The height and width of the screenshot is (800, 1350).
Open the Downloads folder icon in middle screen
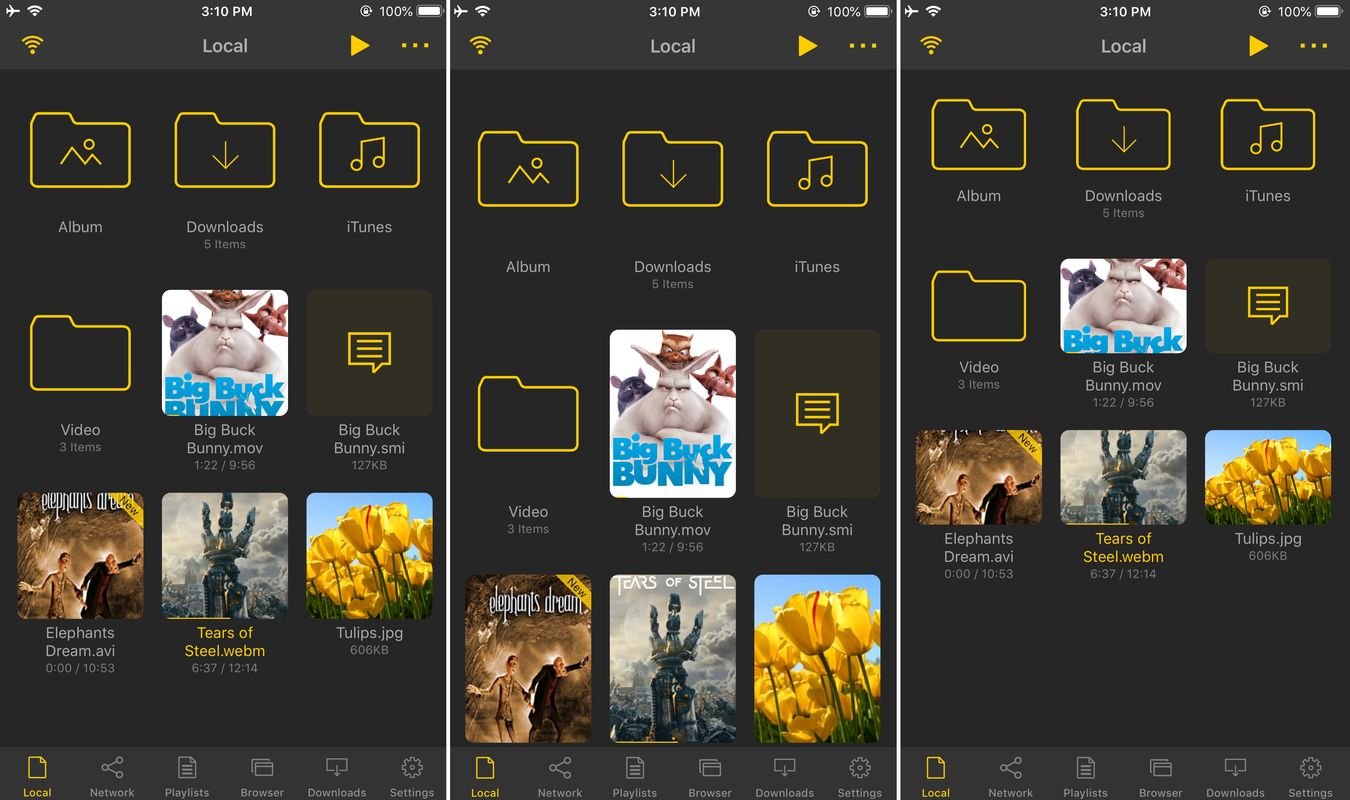pos(673,170)
